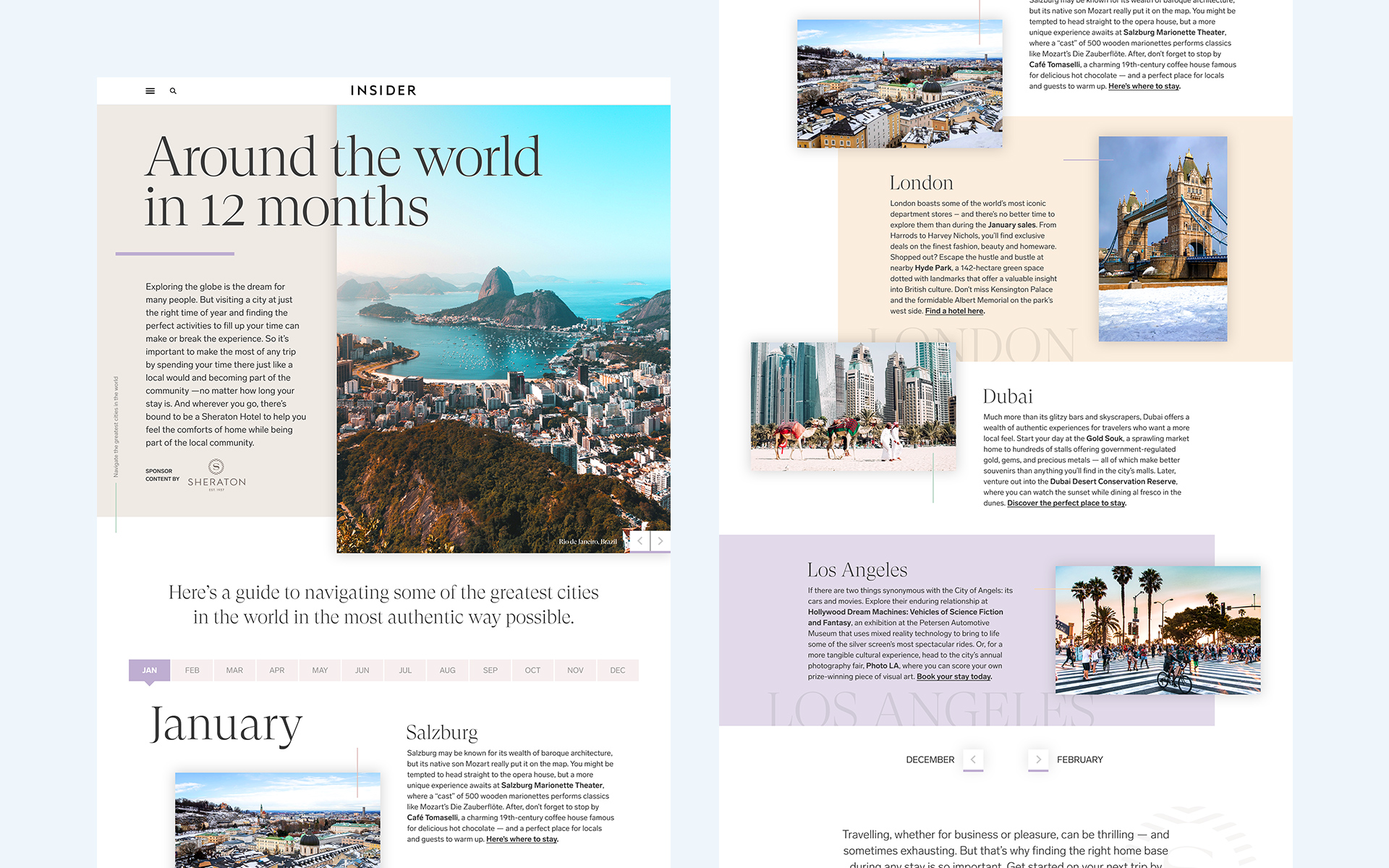
Task: Click the Sheraton sponsor logo
Action: pyautogui.click(x=216, y=475)
